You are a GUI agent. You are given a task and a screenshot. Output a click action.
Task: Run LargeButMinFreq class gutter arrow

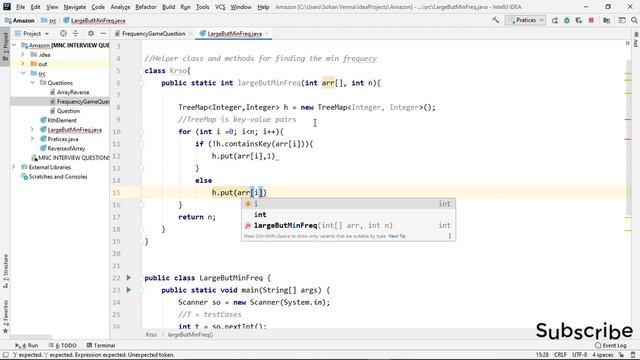coord(129,278)
